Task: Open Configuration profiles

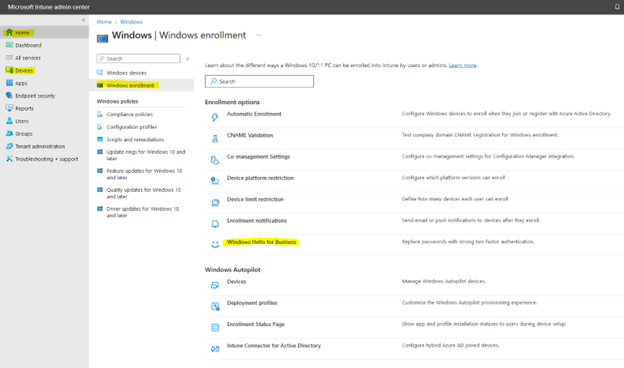Action: [x=132, y=127]
